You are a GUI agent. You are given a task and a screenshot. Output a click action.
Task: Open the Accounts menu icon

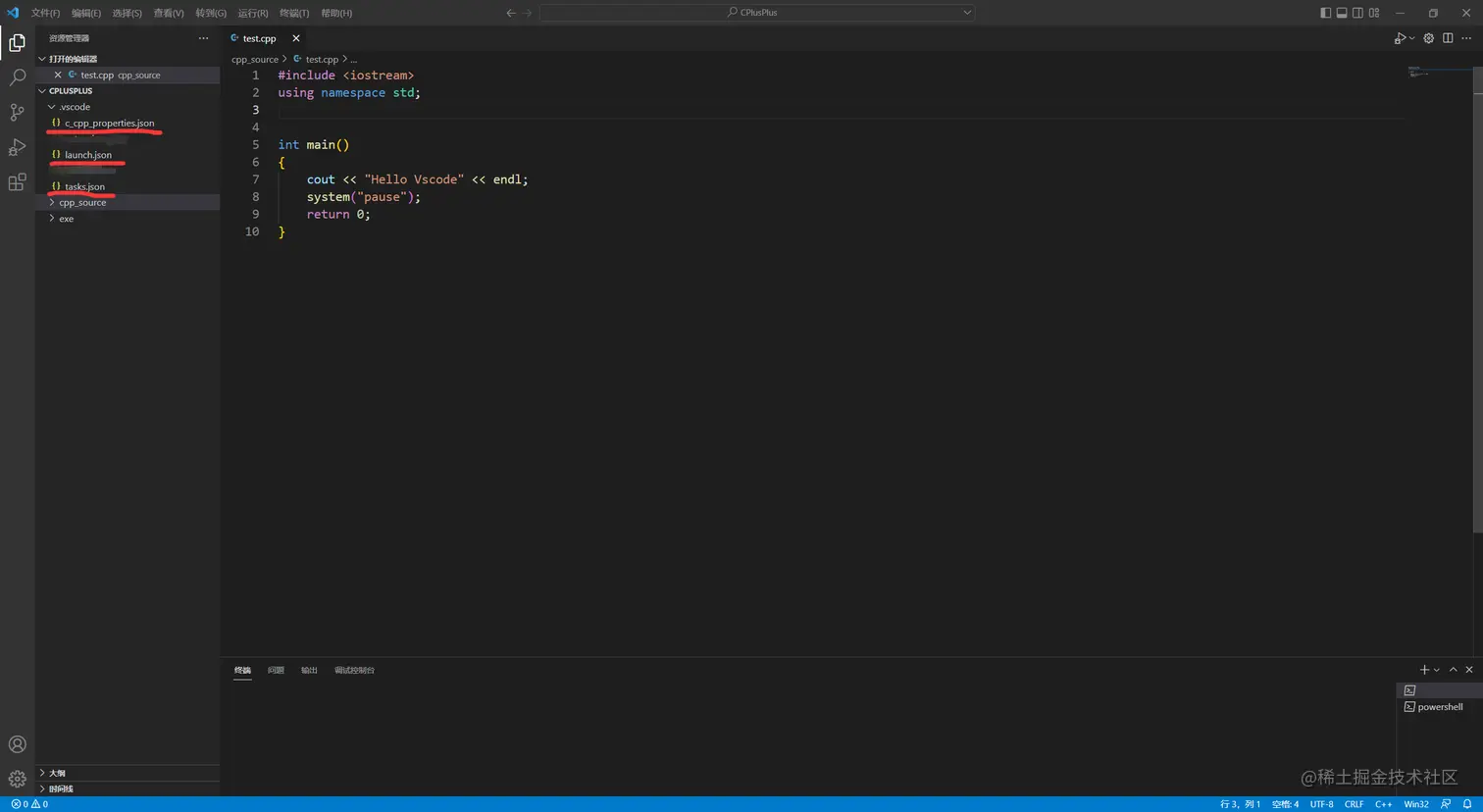coord(17,744)
